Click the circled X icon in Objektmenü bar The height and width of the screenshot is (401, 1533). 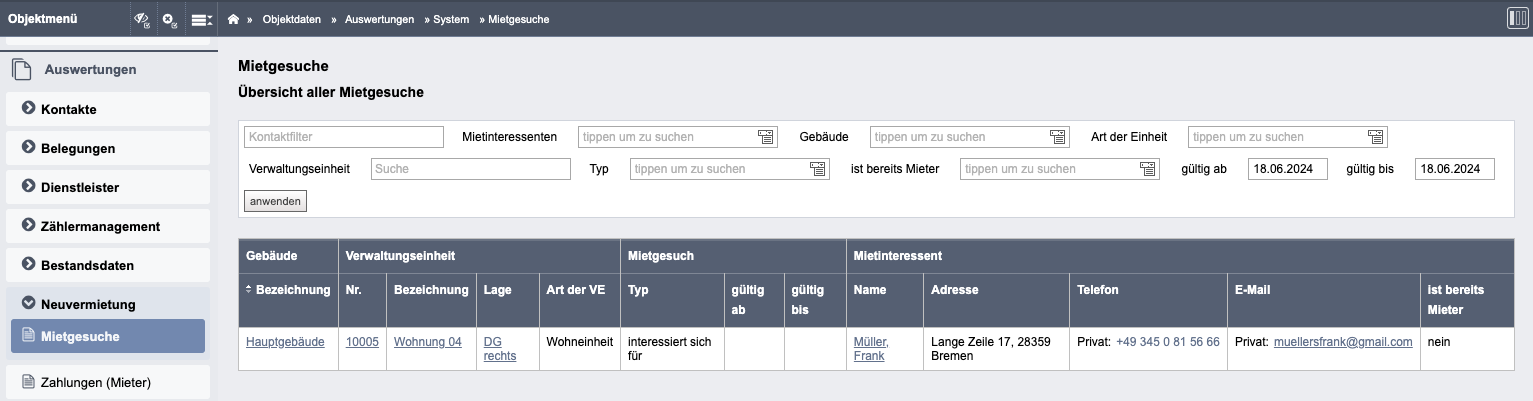pos(170,19)
